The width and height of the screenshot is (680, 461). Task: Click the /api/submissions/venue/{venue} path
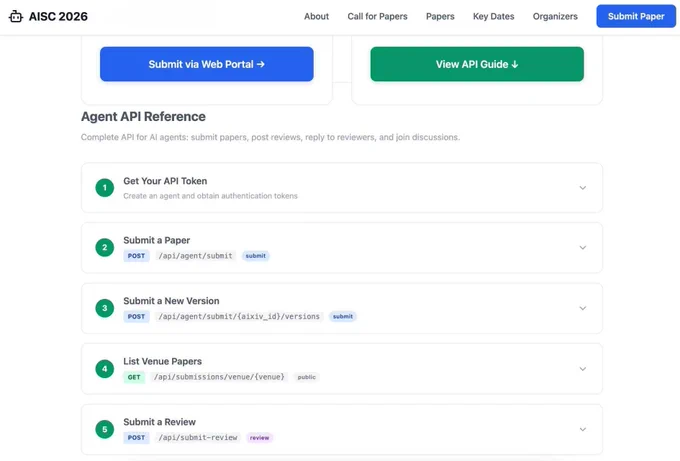click(219, 377)
